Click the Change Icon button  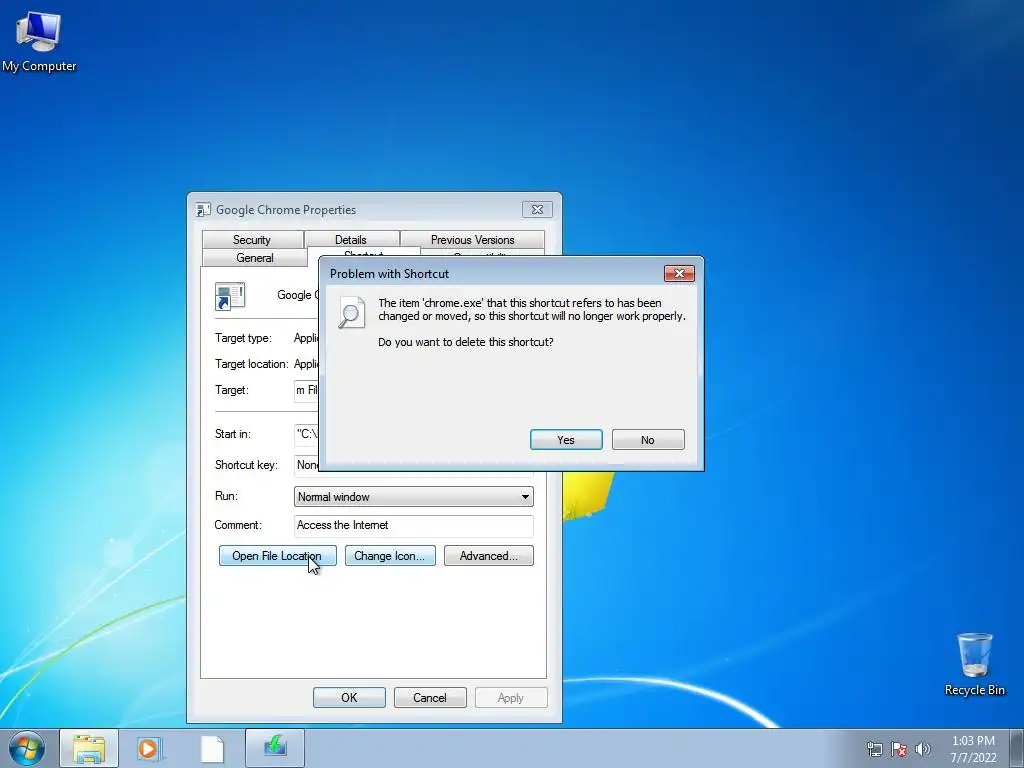pos(390,556)
